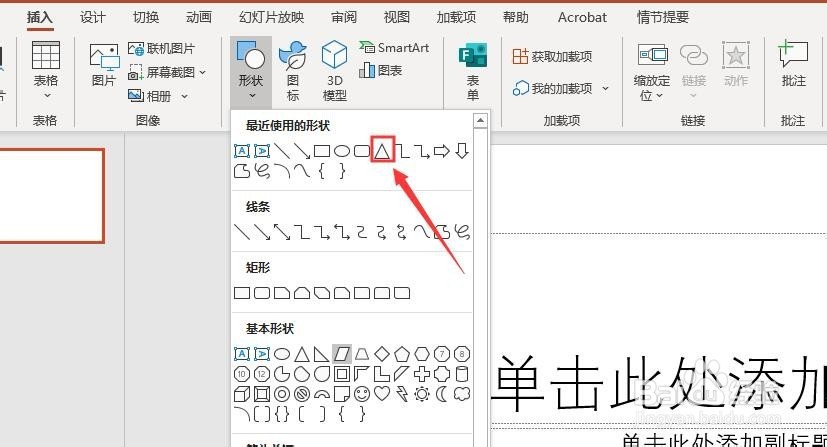Choose the sun shape
Image resolution: width=827 pixels, height=447 pixels.
[422, 394]
